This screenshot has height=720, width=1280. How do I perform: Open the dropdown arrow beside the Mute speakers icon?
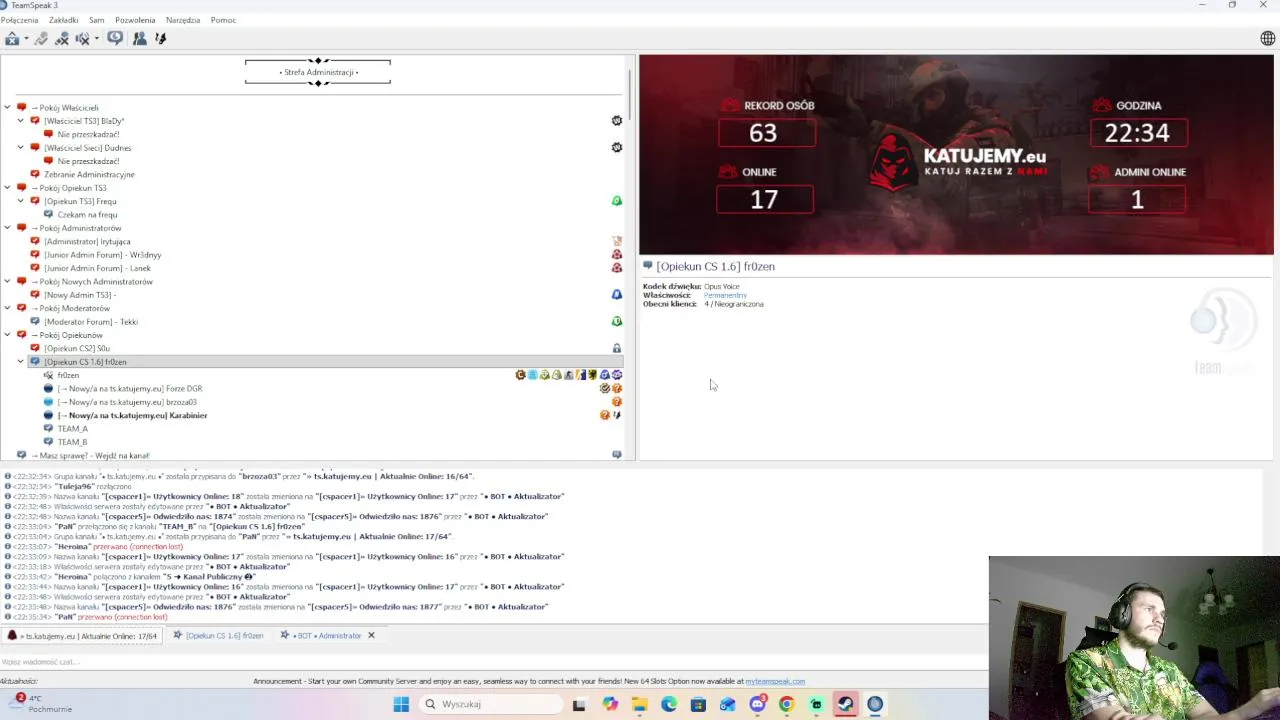pos(97,39)
